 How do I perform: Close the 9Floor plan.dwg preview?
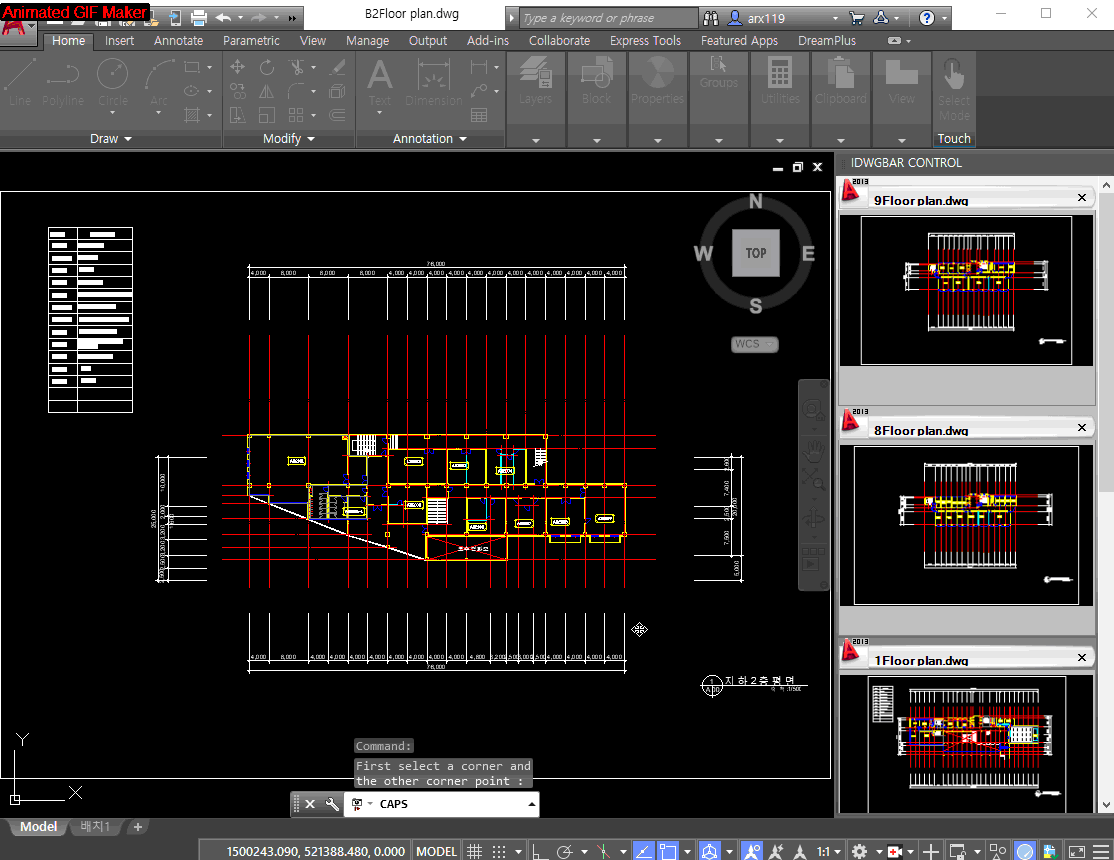click(1081, 198)
